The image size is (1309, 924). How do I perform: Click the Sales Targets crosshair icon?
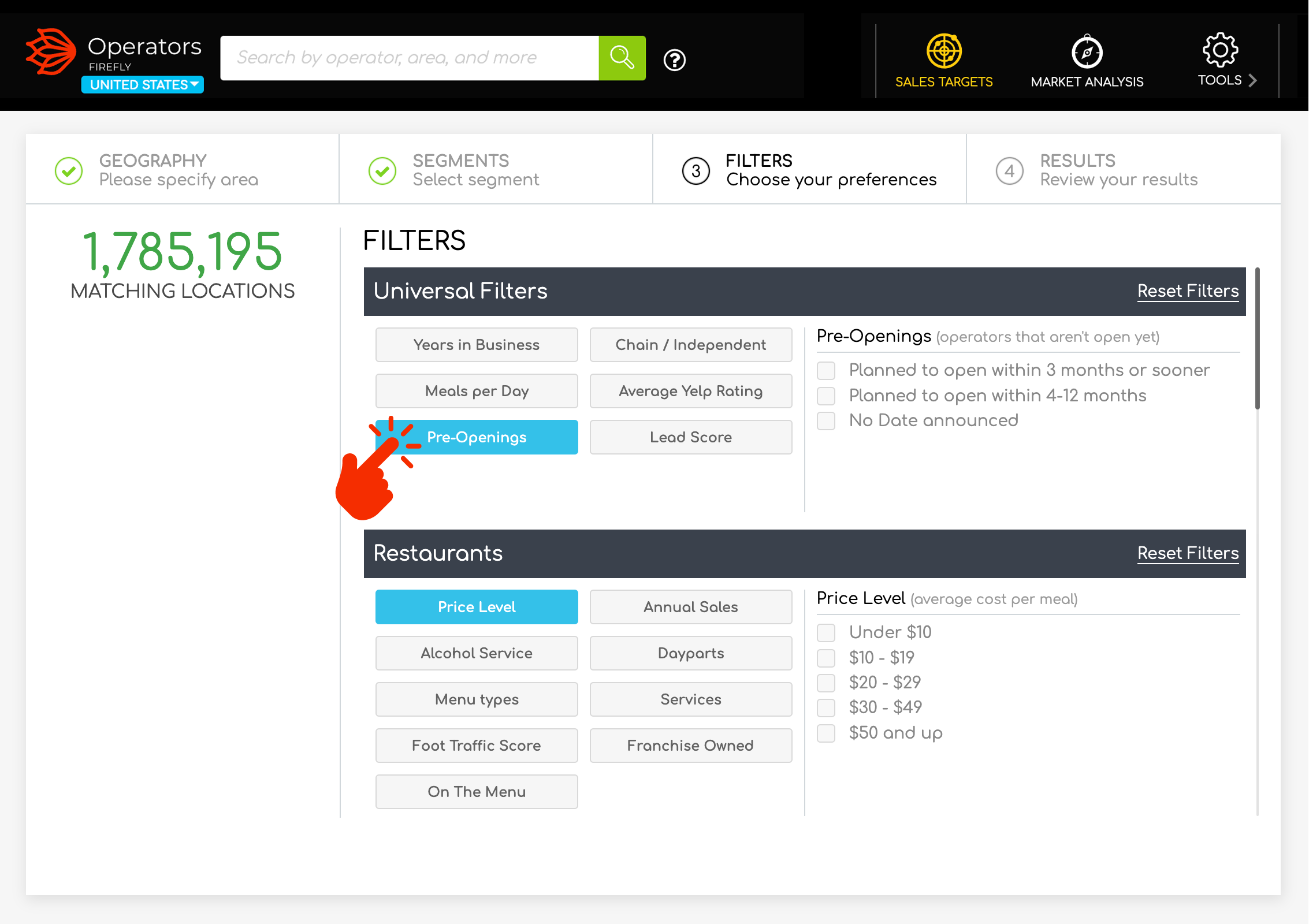[943, 51]
